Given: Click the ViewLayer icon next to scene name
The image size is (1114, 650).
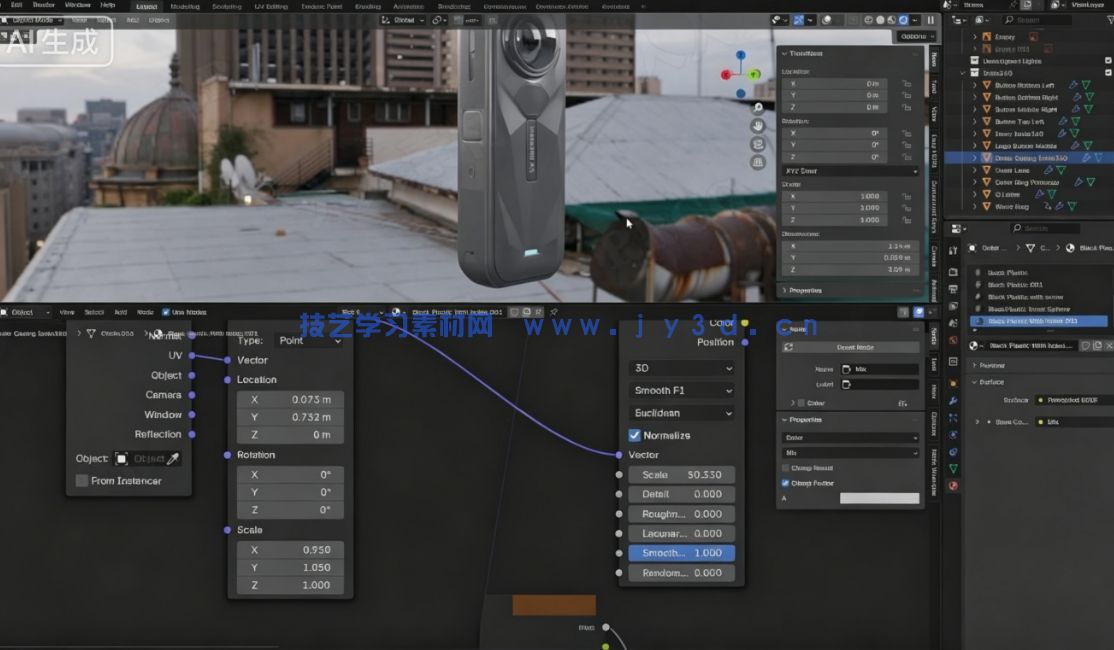Looking at the screenshot, I should (1056, 5).
